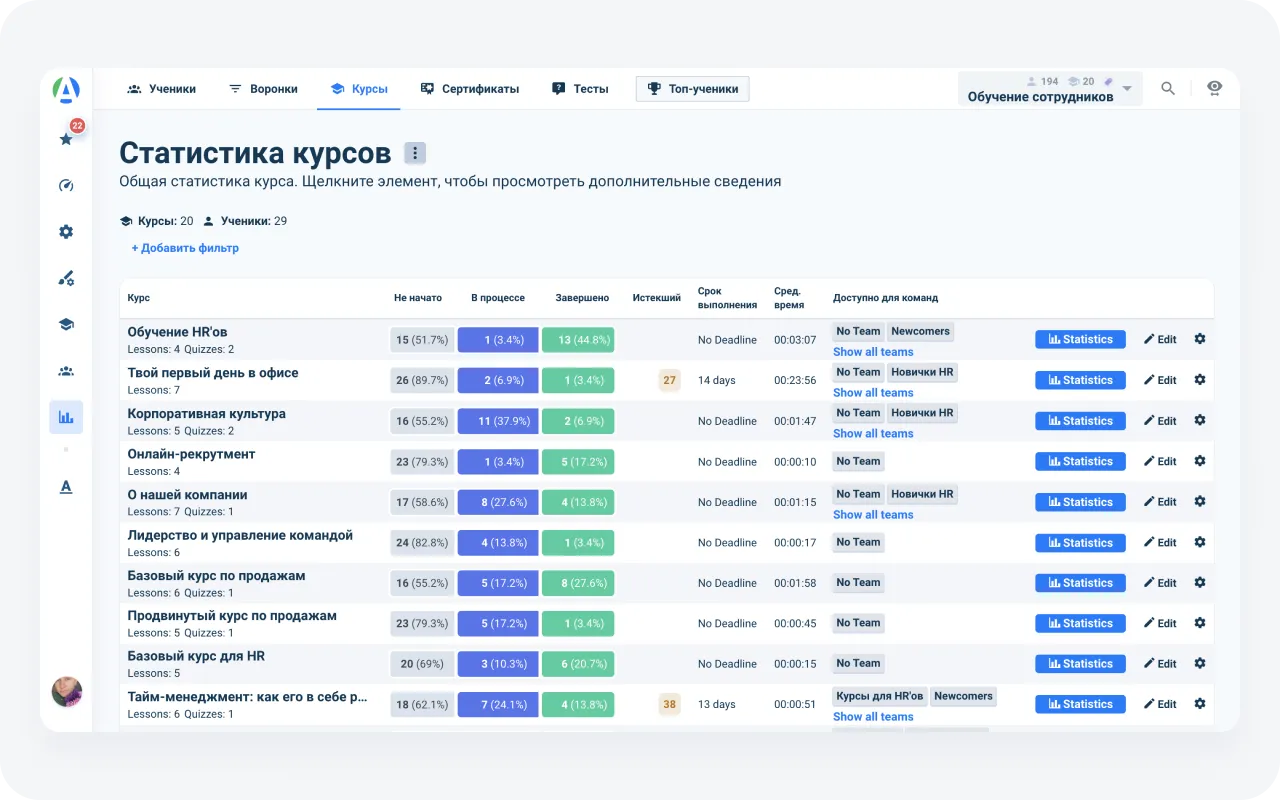The width and height of the screenshot is (1280, 800).
Task: Select the bar chart statistics sidebar icon
Action: coord(66,417)
